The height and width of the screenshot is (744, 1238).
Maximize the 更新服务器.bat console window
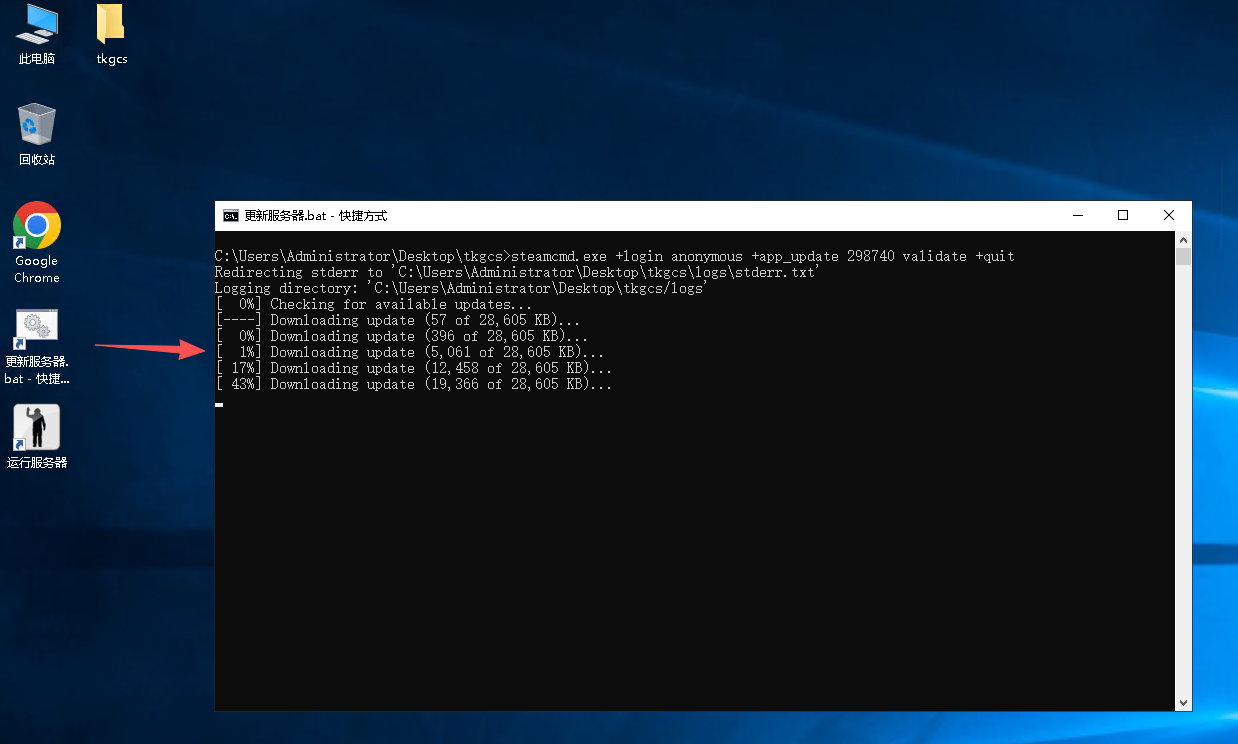[1123, 216]
